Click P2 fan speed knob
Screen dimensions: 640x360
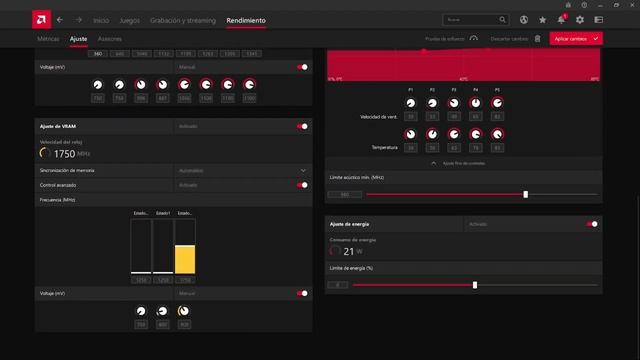(x=432, y=103)
